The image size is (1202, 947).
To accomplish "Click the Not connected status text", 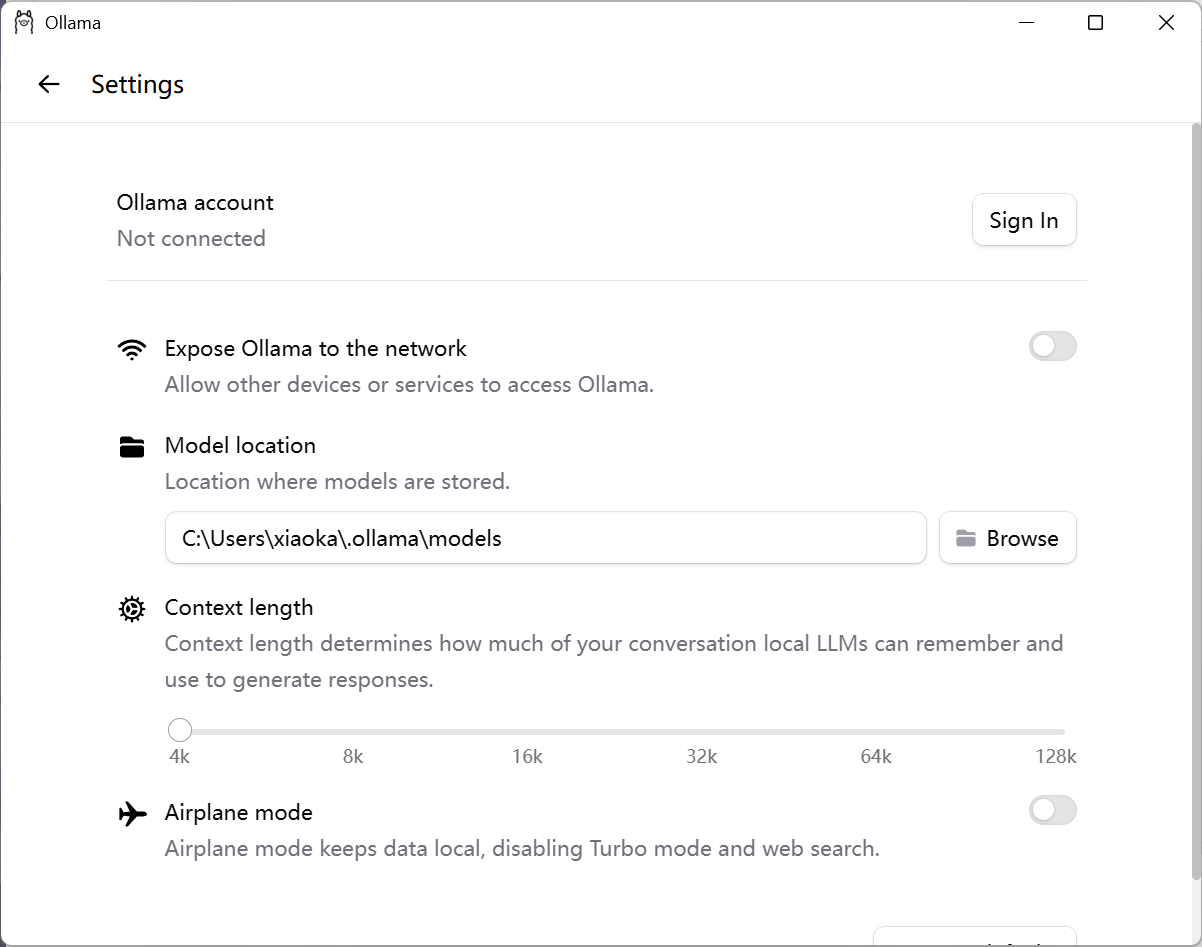I will coord(191,239).
